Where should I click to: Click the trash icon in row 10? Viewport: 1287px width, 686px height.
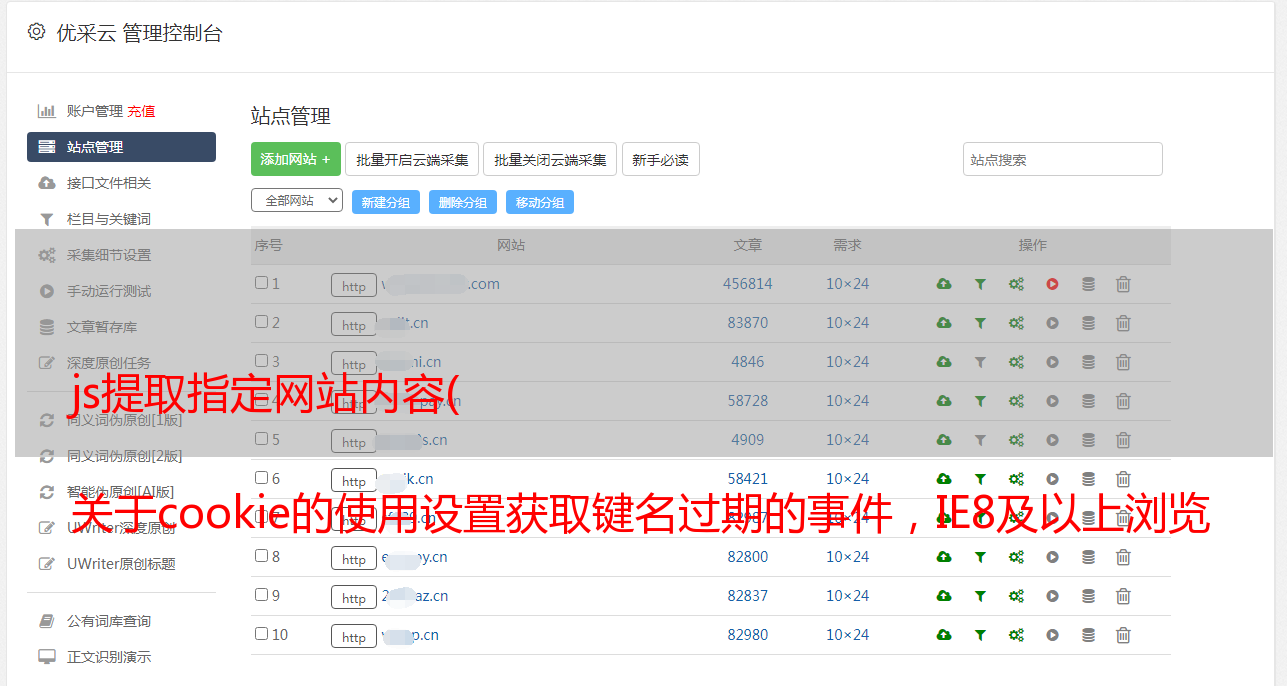click(1123, 635)
